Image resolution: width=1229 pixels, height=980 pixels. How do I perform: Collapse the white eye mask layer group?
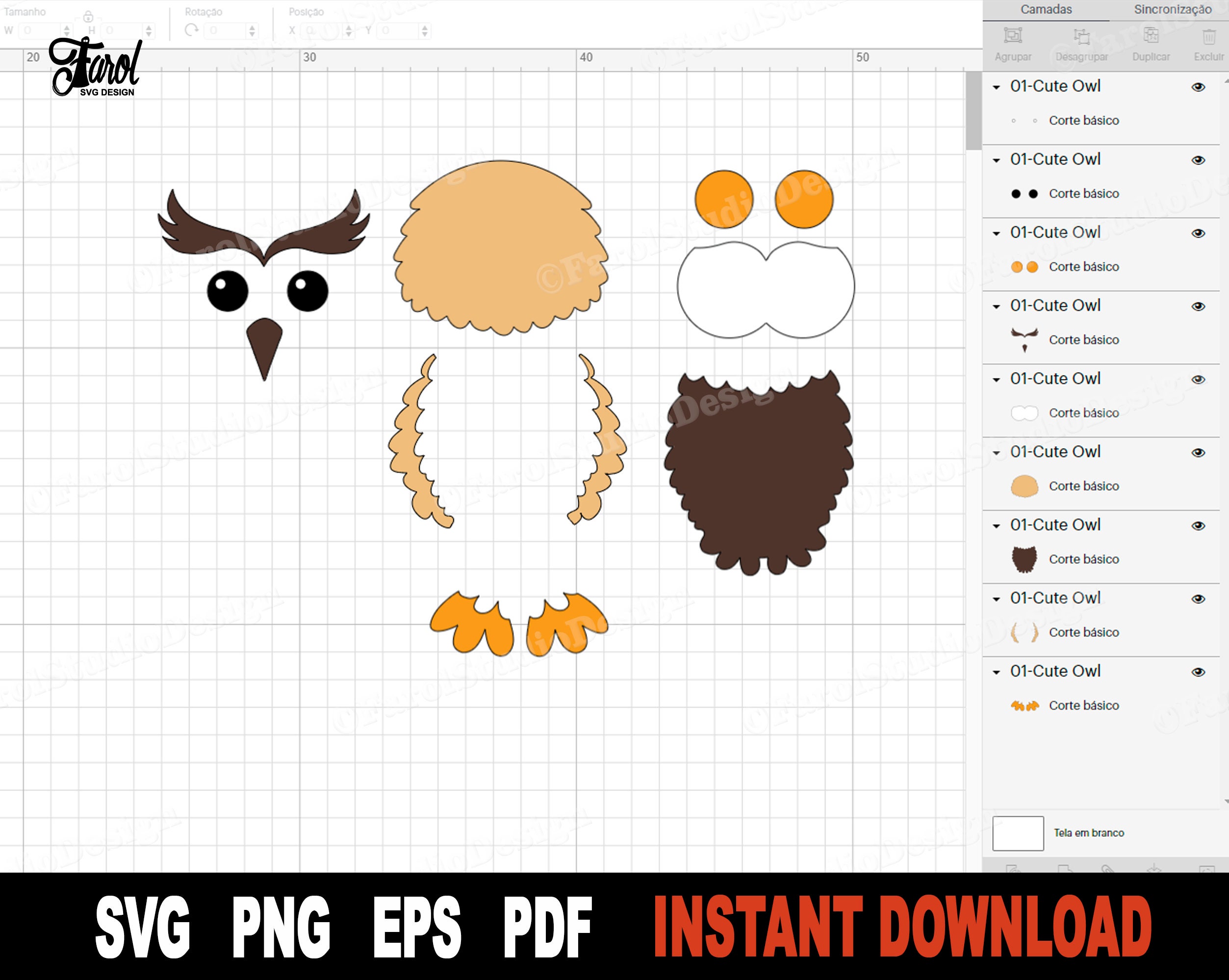point(997,380)
